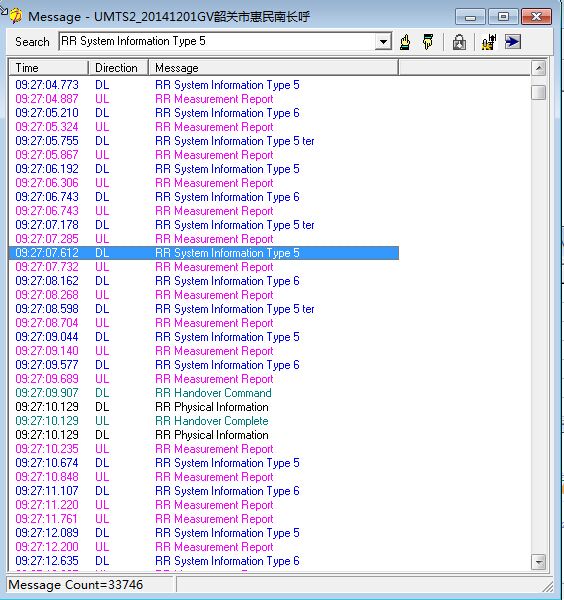
Task: Toggle the padlock scroll-lock icon
Action: coord(459,42)
